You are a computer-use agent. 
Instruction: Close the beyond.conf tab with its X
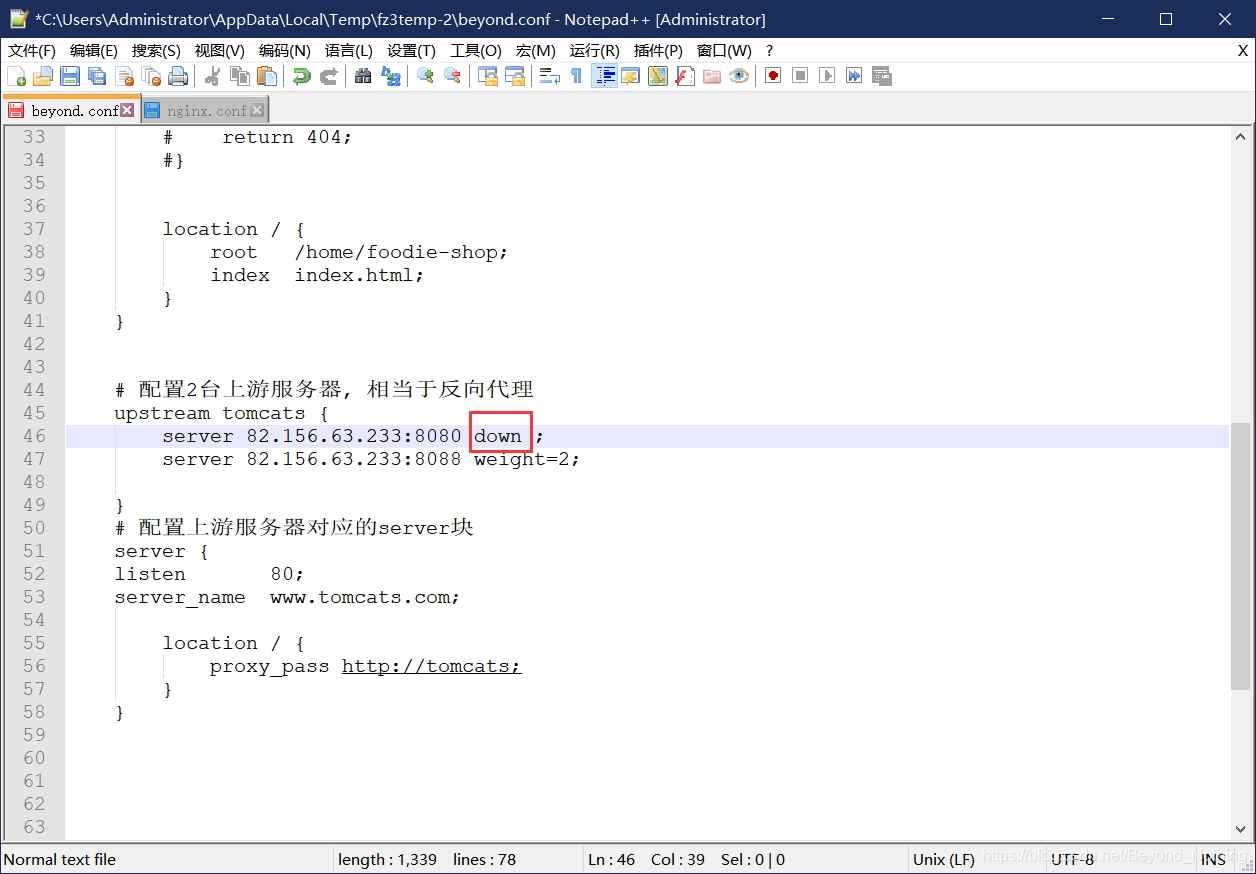click(x=127, y=110)
